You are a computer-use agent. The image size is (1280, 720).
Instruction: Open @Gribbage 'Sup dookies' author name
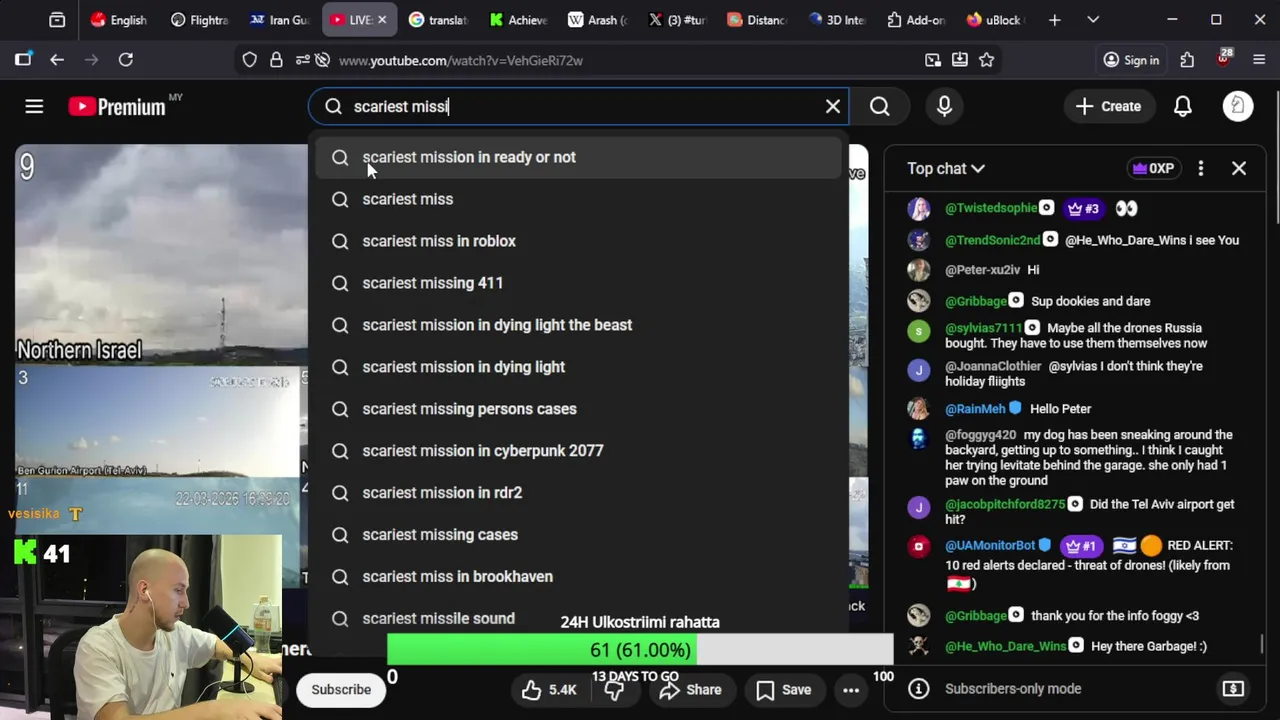pos(976,301)
